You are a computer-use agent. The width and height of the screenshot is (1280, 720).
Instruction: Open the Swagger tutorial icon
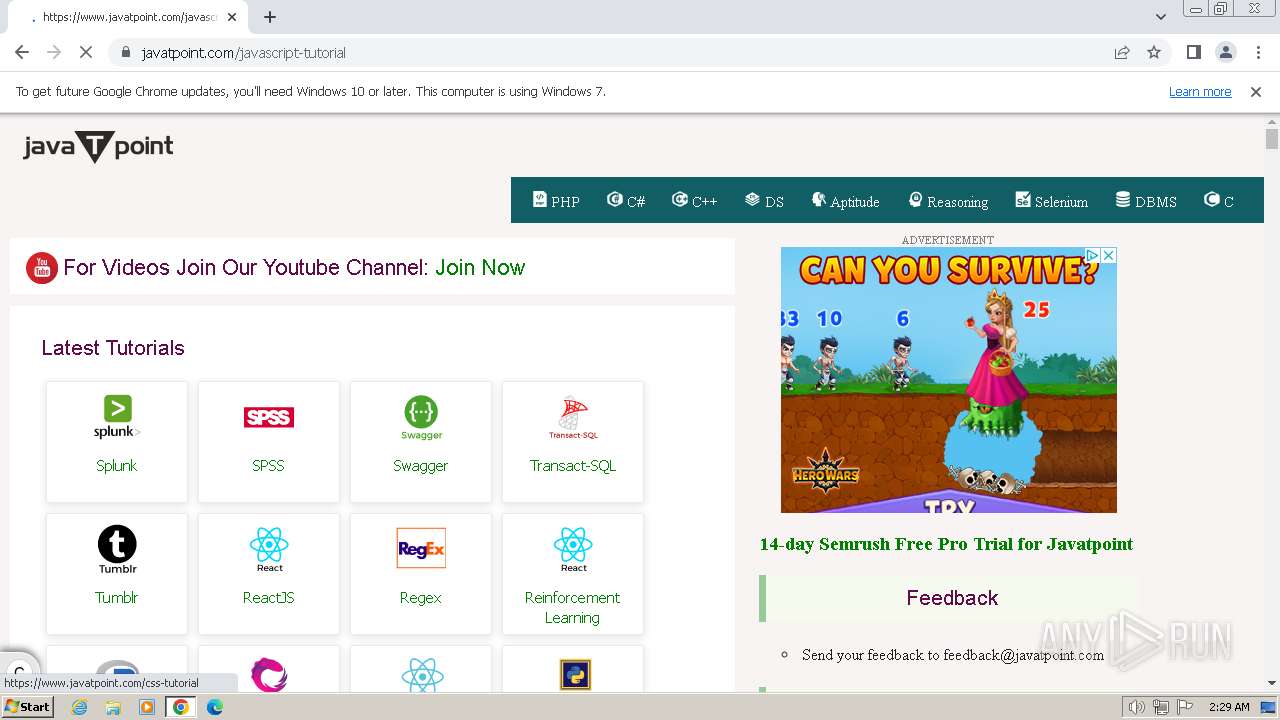(421, 418)
